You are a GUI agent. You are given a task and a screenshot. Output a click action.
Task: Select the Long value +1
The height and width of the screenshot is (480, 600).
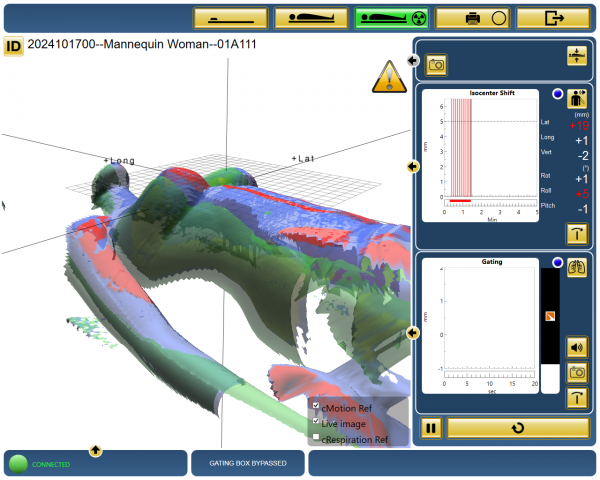point(582,141)
